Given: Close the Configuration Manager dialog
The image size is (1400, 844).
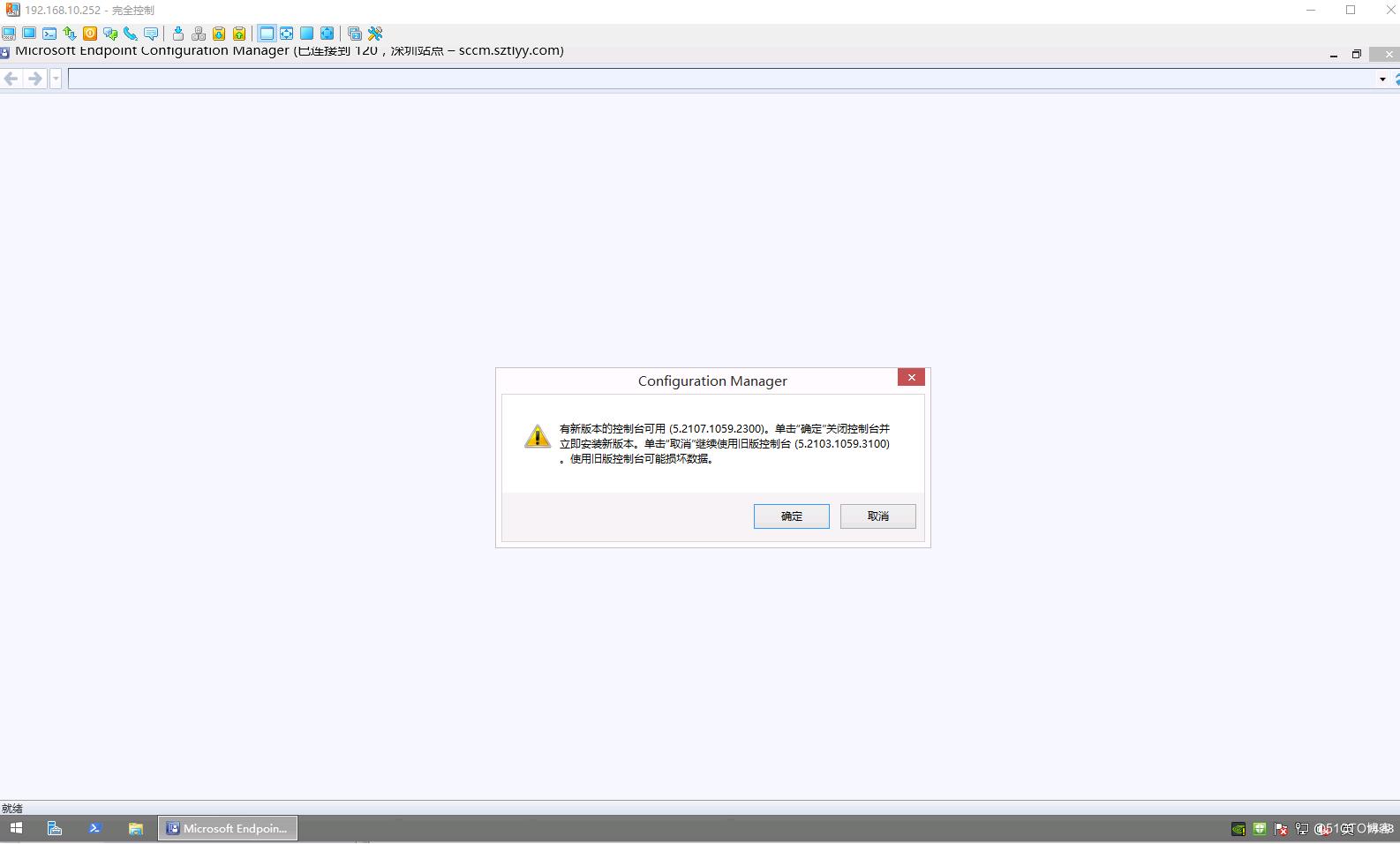Looking at the screenshot, I should click(x=912, y=377).
